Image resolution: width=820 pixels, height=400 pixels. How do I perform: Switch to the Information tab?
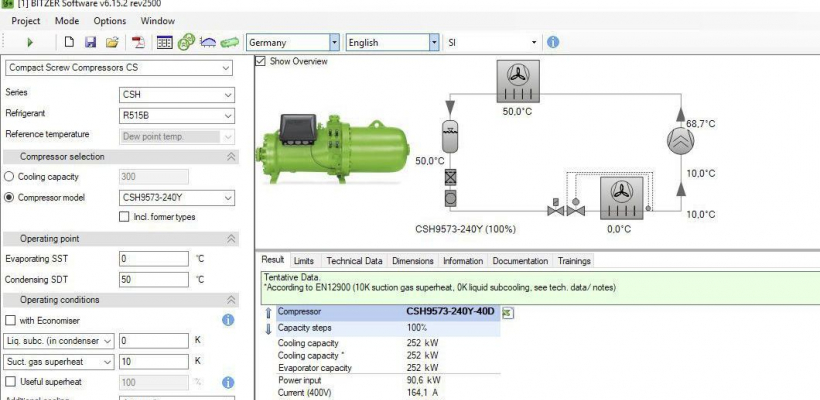[x=463, y=261]
